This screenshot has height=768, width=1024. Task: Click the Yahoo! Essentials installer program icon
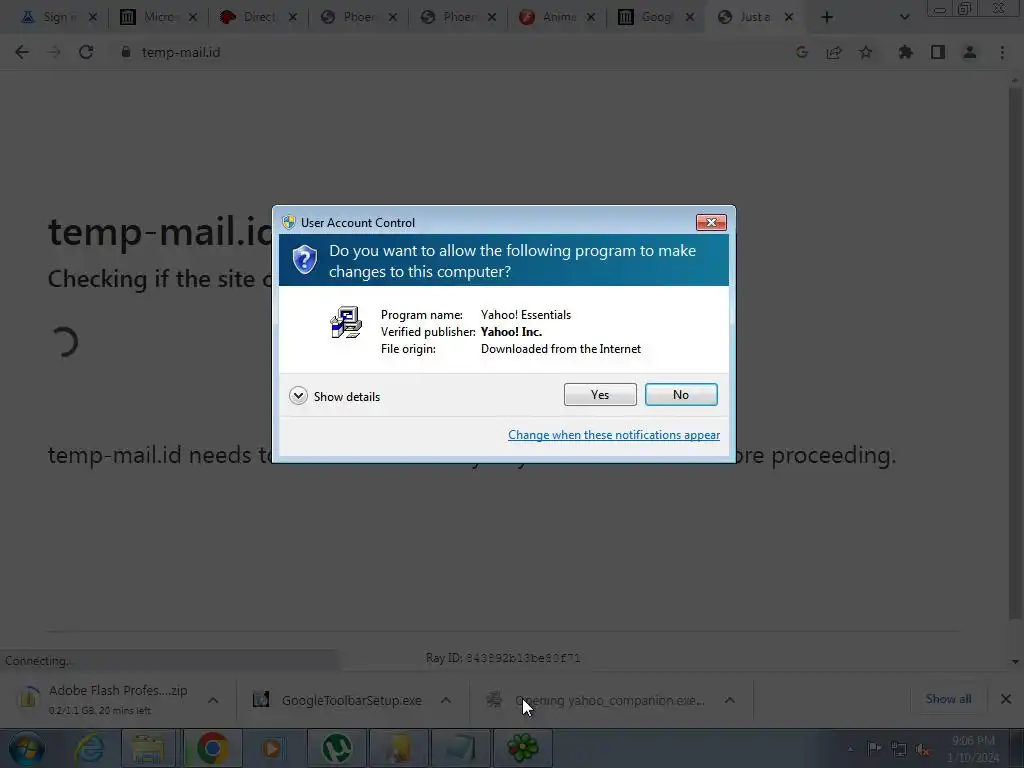click(346, 322)
